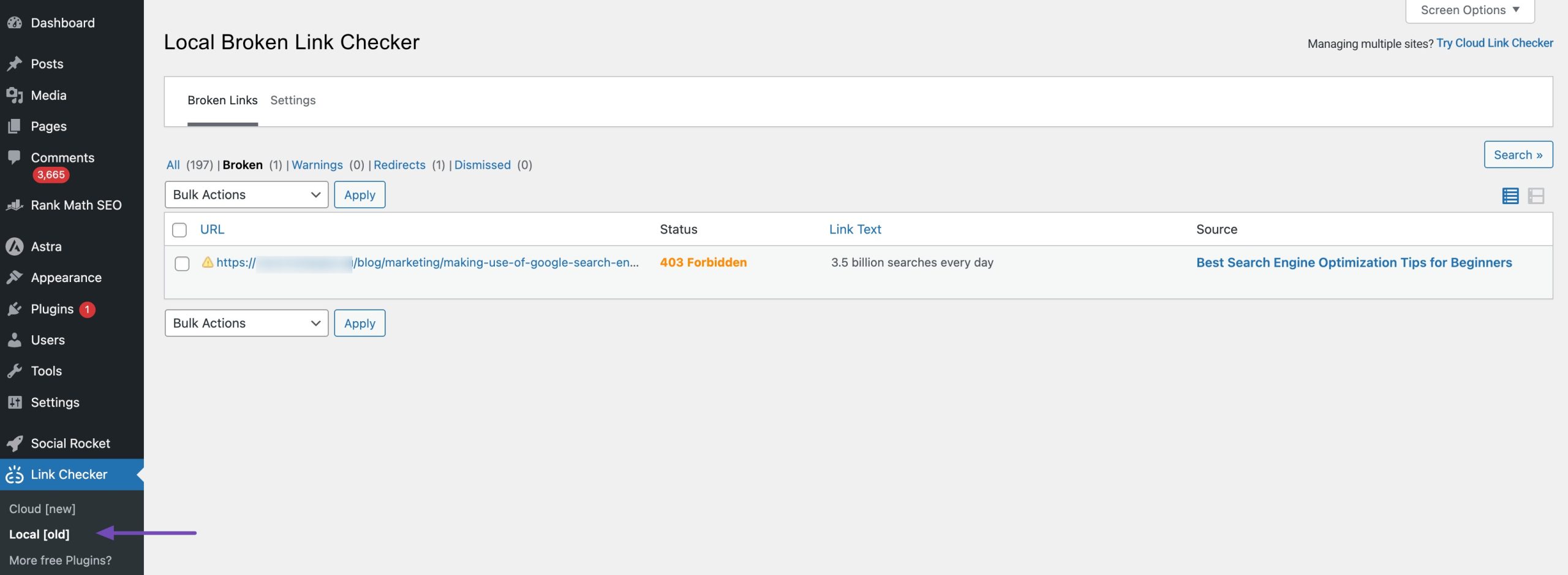Viewport: 1568px width, 575px height.
Task: Click the Settings sliders icon
Action: tap(15, 402)
